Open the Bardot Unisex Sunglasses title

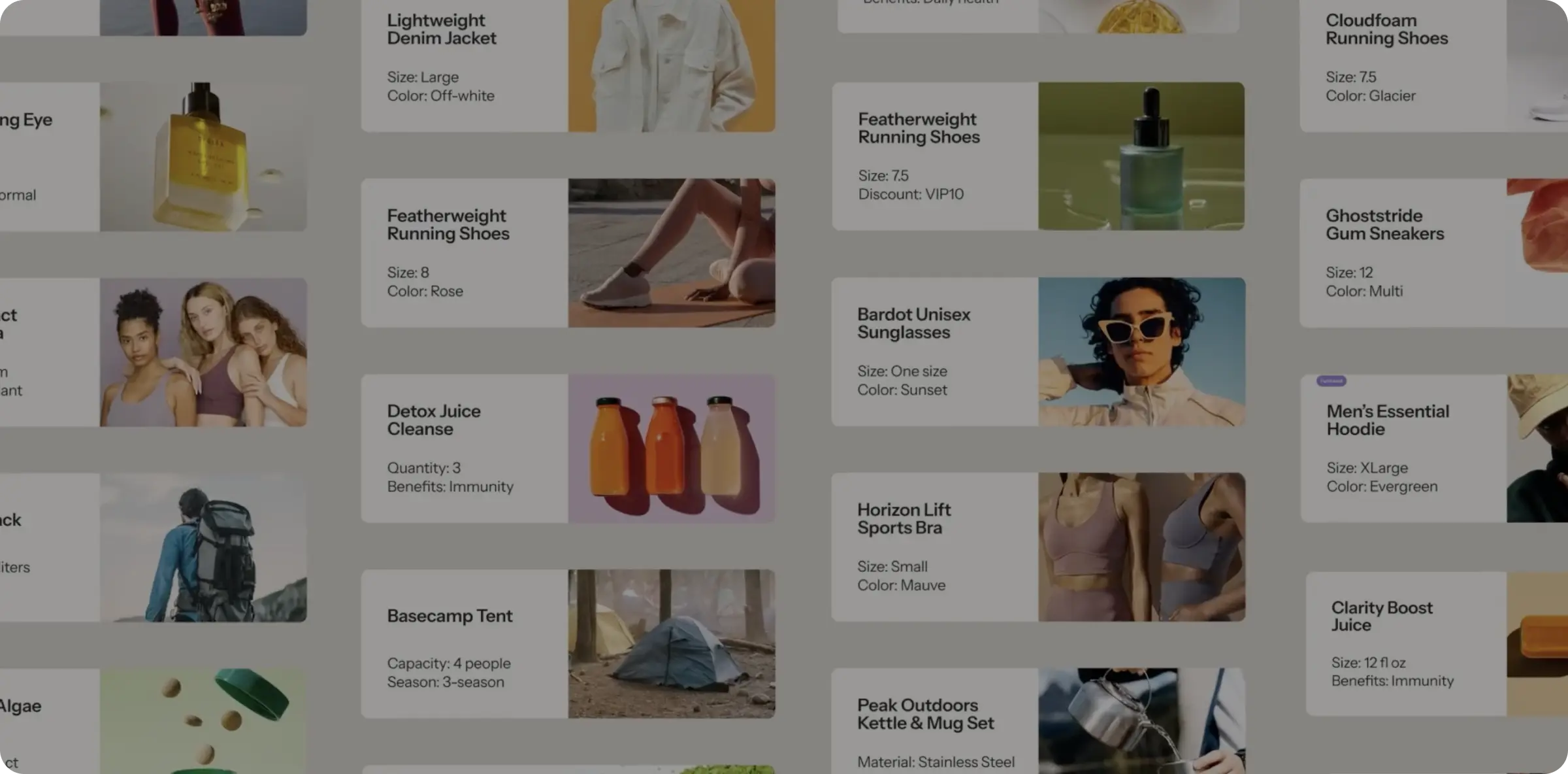[914, 324]
